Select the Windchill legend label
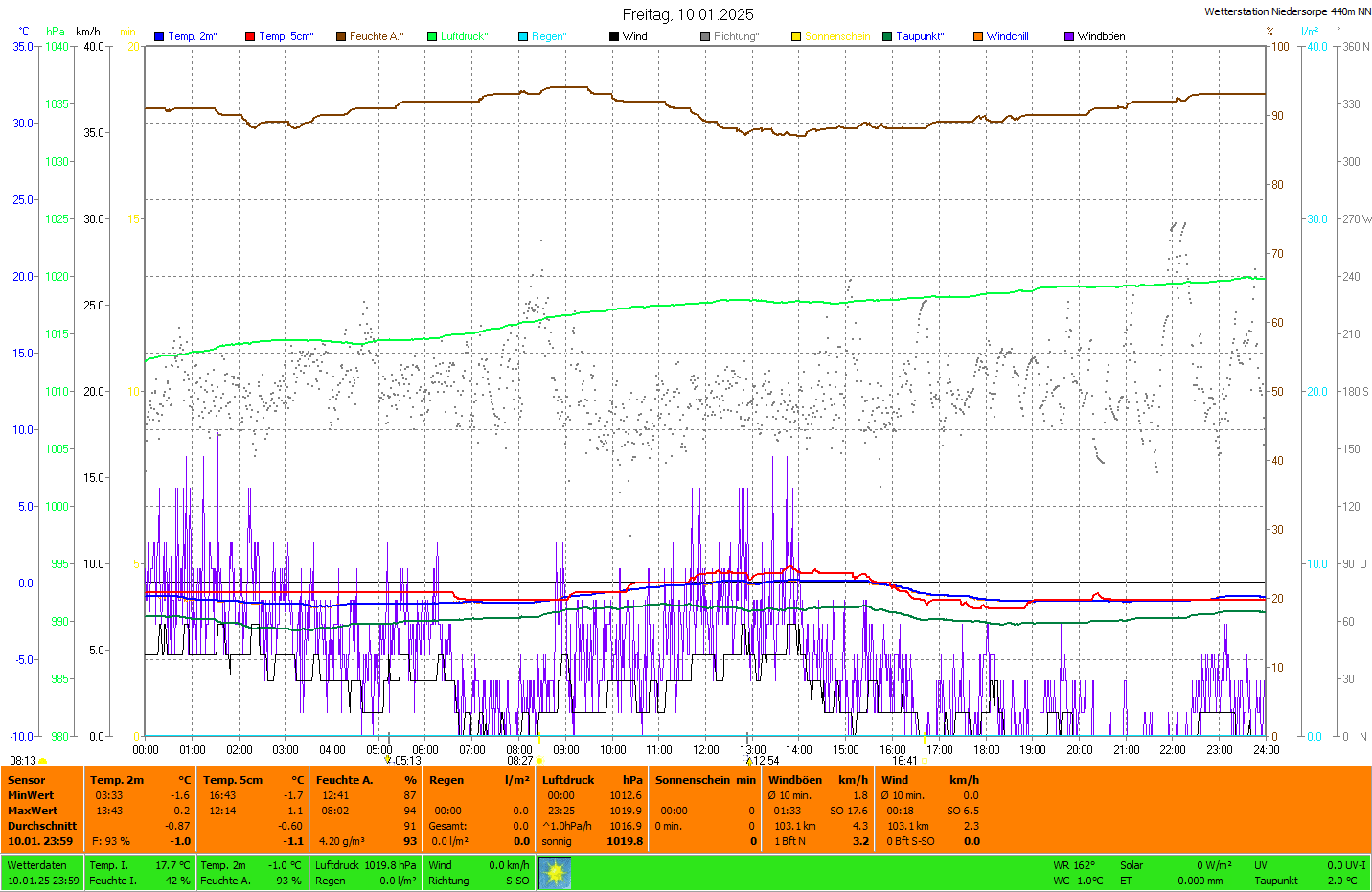1372x892 pixels. (x=1007, y=36)
